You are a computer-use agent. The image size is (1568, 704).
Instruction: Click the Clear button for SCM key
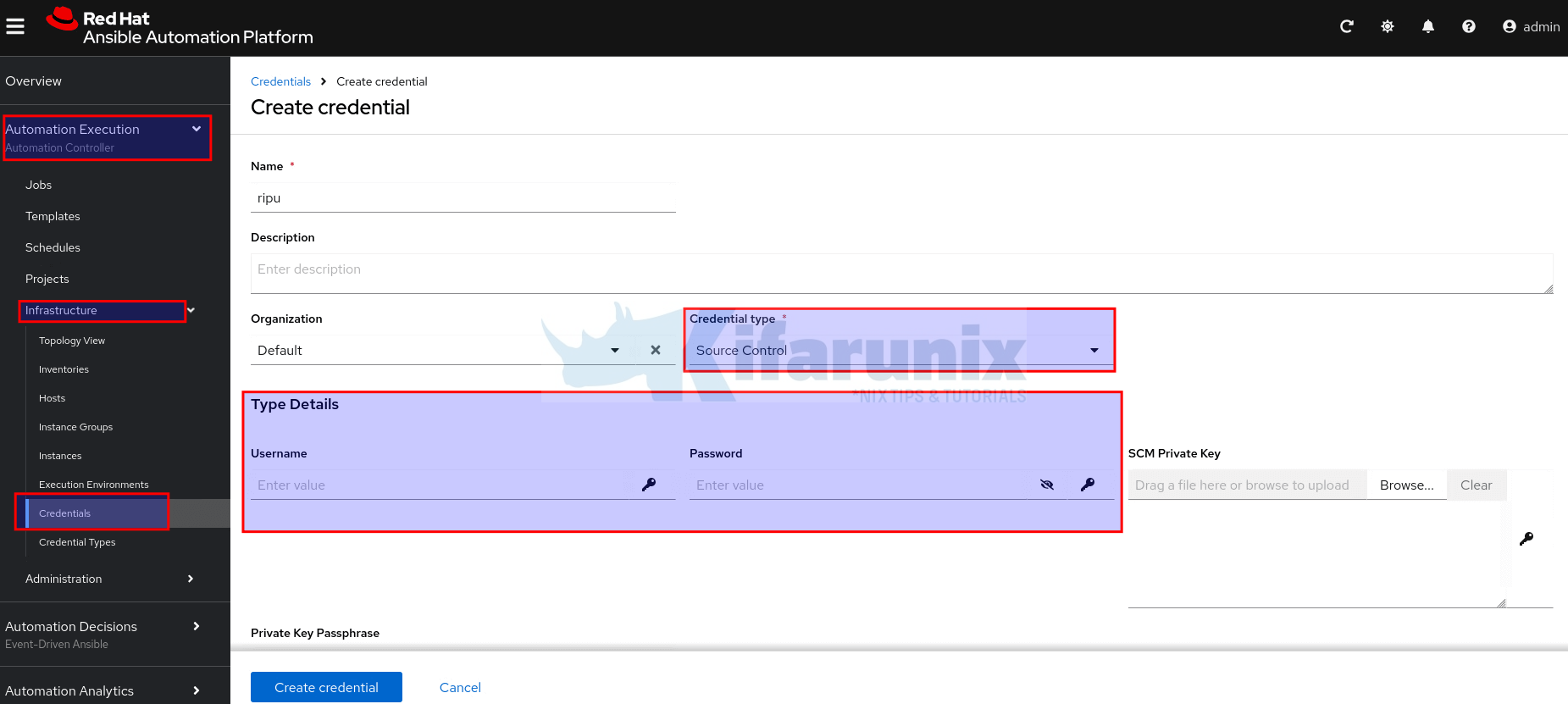tap(1477, 485)
